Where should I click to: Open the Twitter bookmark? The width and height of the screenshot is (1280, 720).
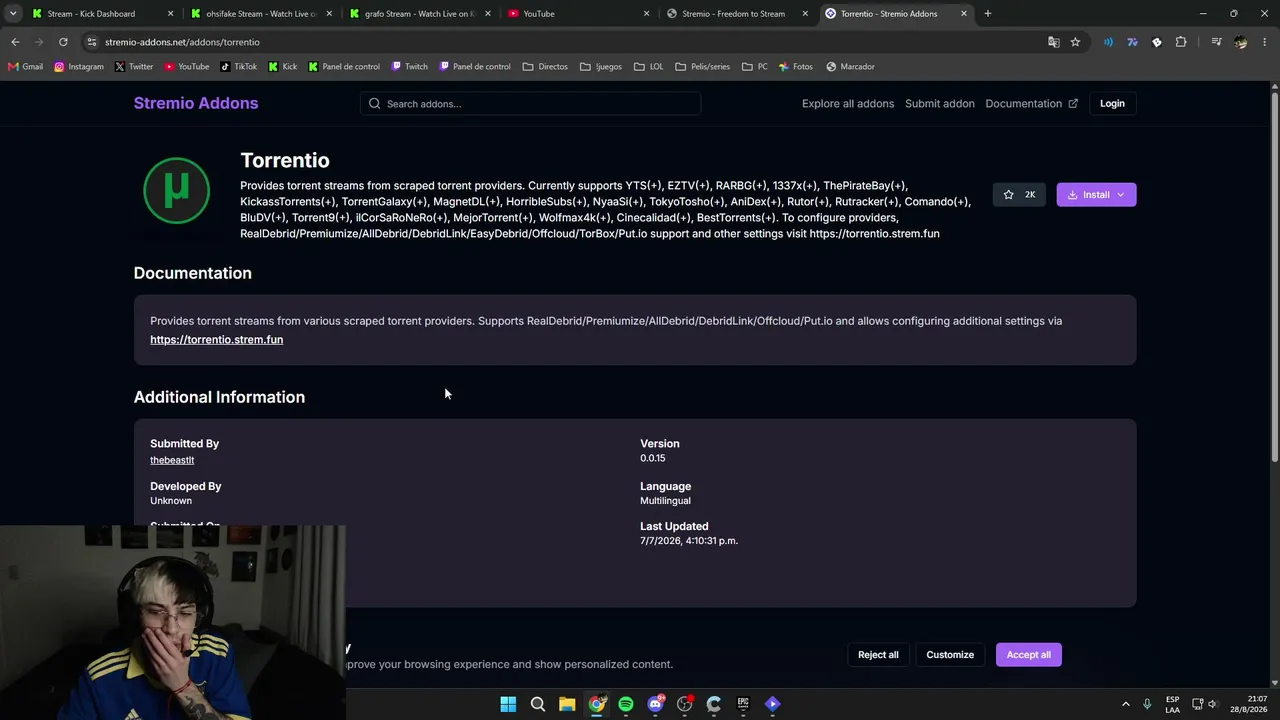[x=134, y=67]
